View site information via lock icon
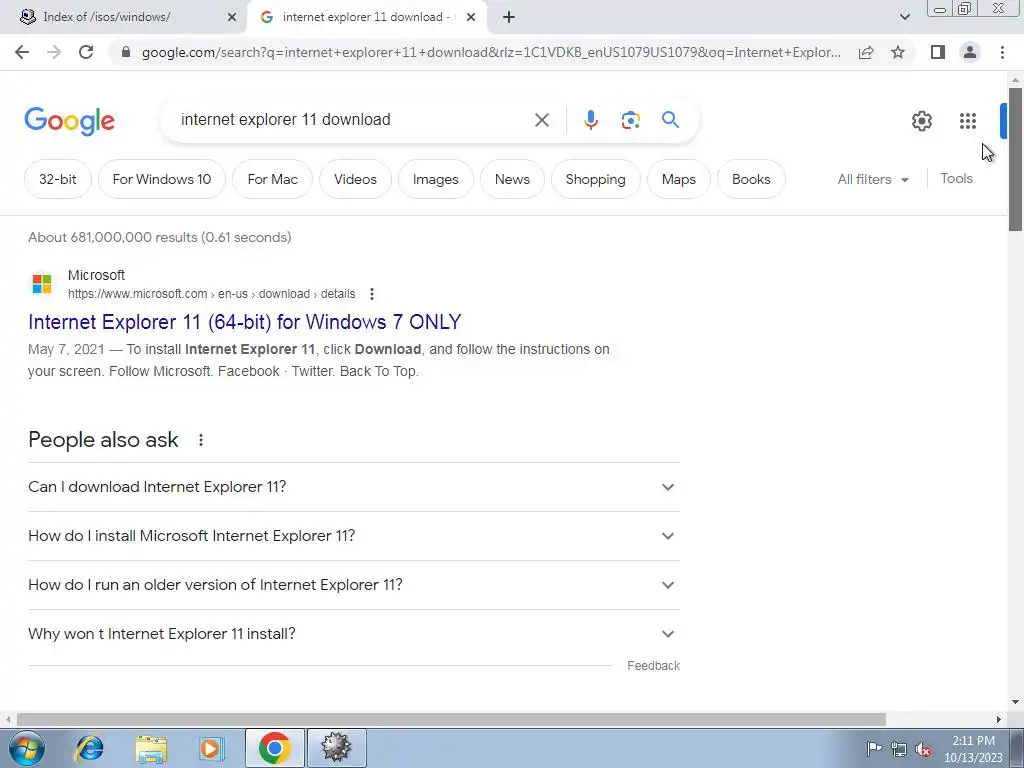The image size is (1024, 768). 126,52
